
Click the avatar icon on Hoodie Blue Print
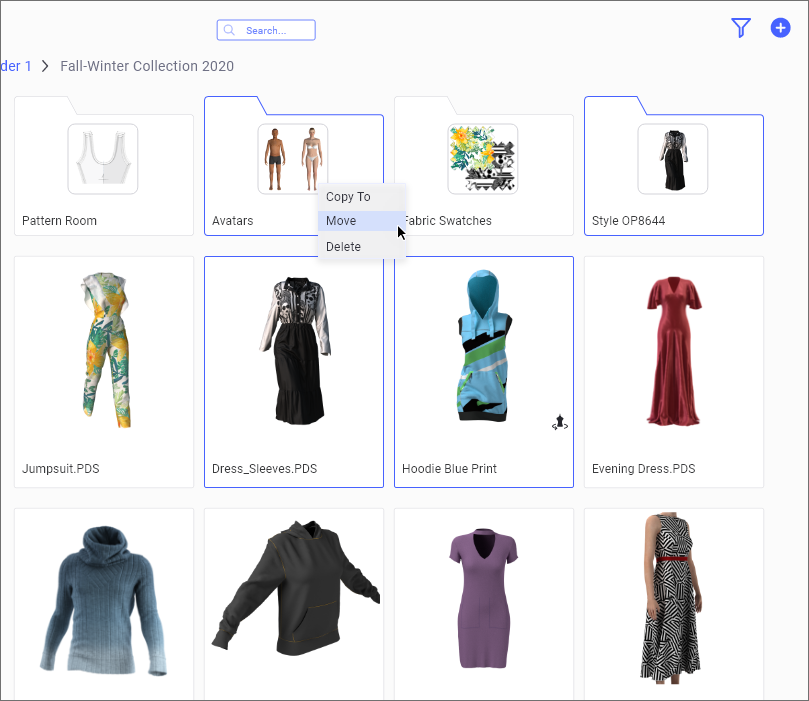(x=560, y=422)
